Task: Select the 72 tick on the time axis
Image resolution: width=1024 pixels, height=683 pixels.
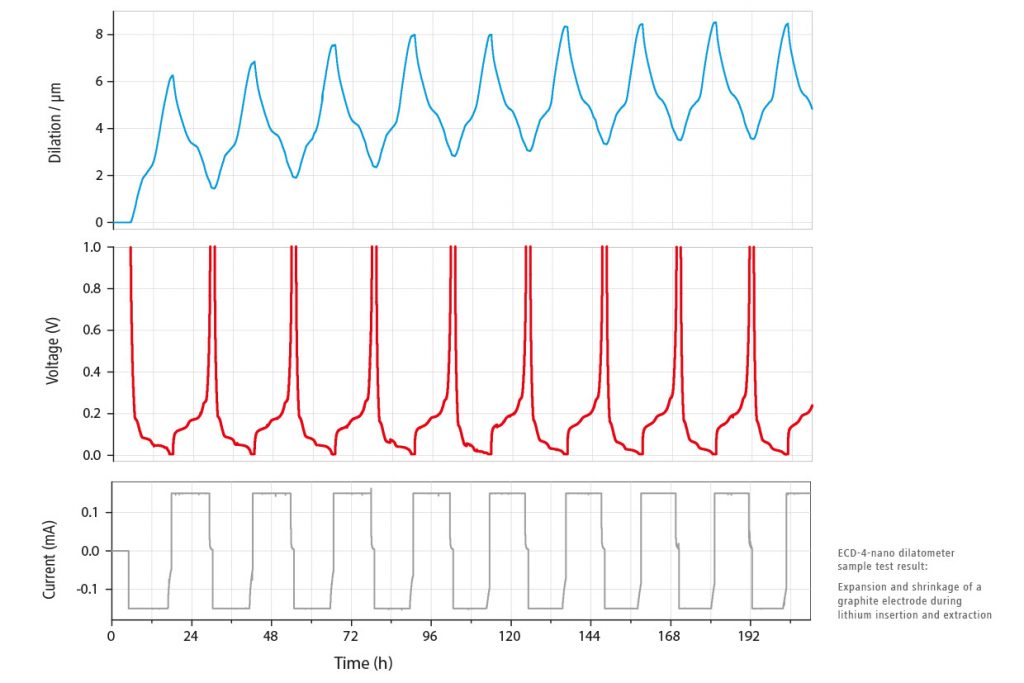Action: tap(350, 636)
